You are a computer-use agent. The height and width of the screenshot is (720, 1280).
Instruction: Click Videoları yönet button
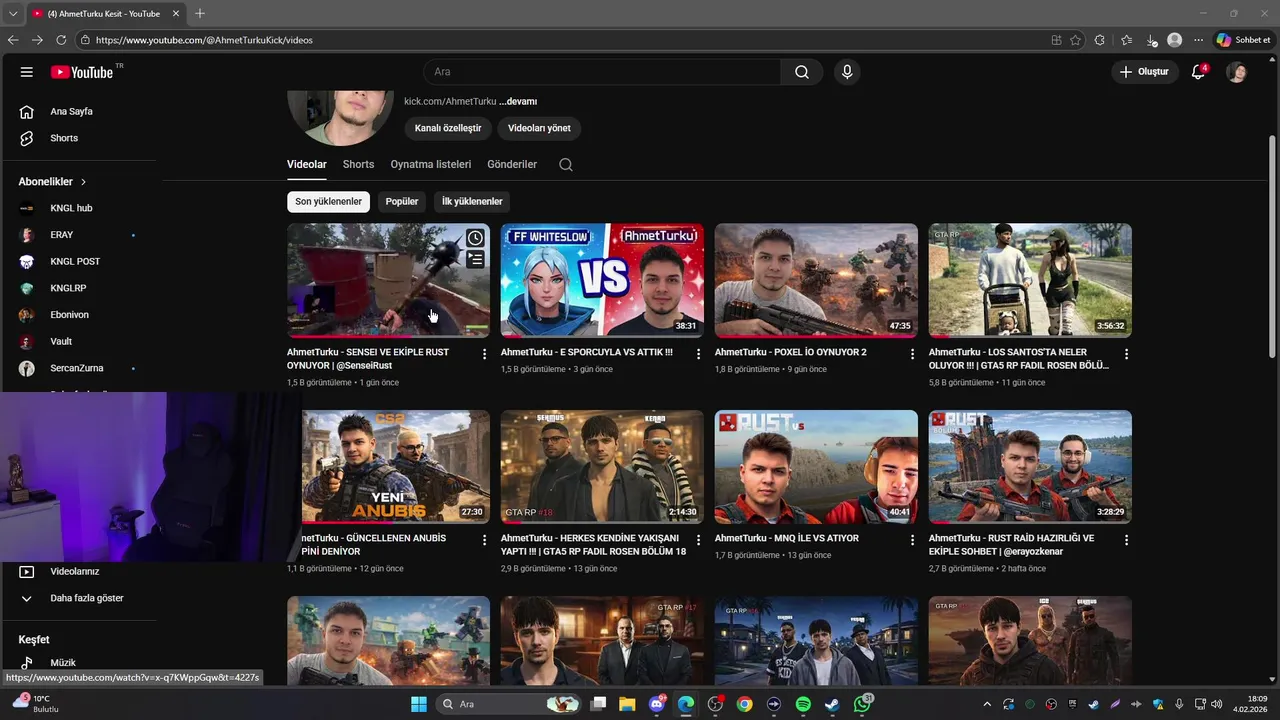tap(539, 128)
